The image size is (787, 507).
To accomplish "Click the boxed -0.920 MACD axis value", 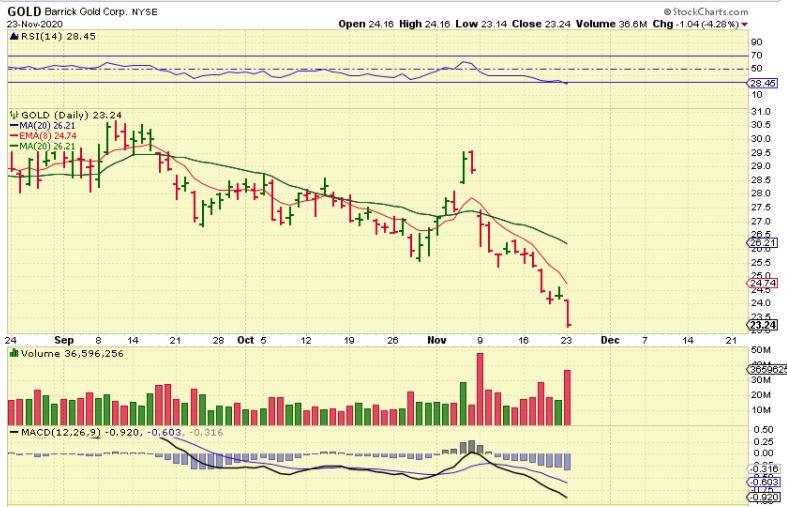I will pyautogui.click(x=765, y=498).
